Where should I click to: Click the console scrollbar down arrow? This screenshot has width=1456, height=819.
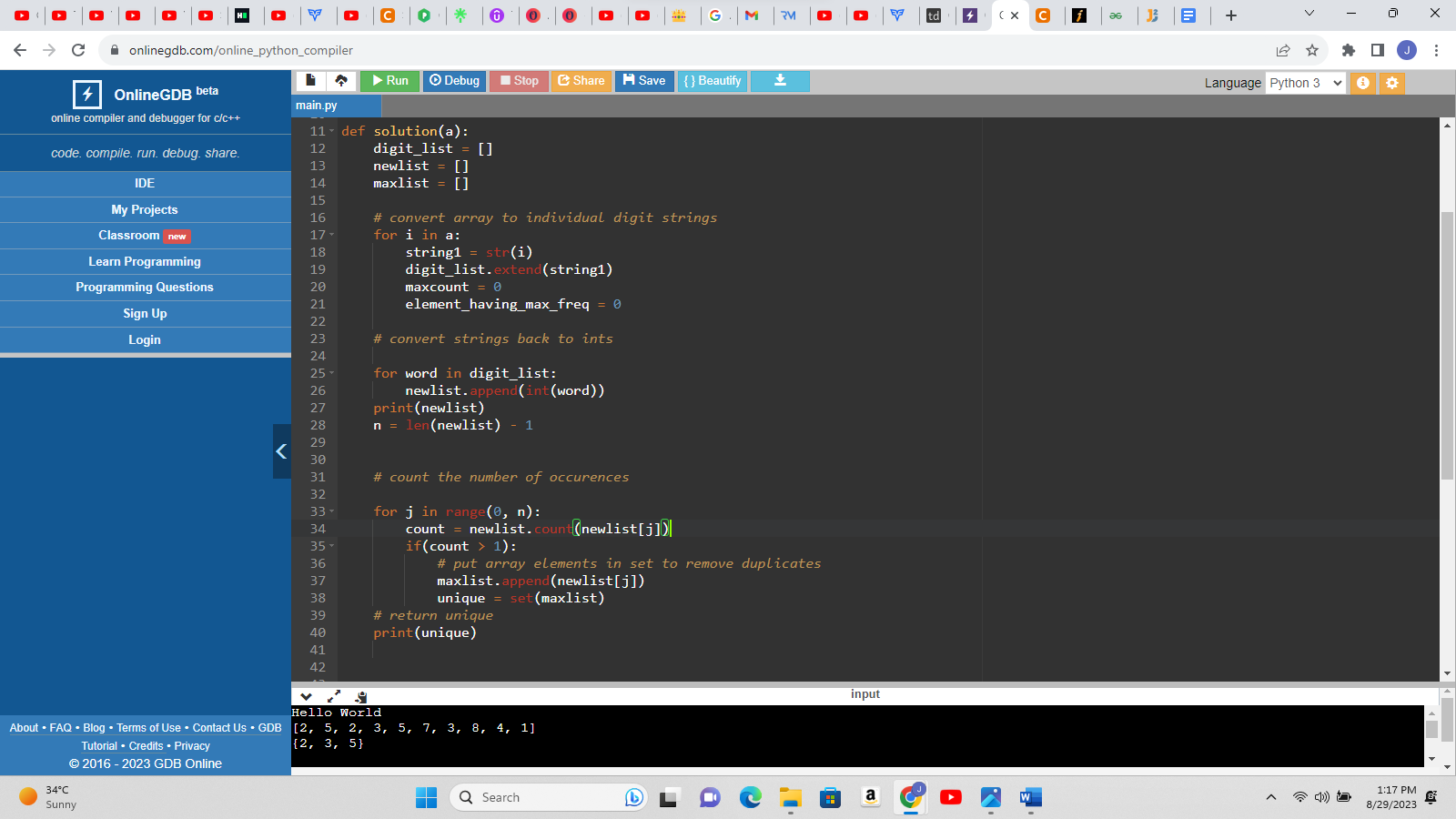click(x=1432, y=759)
